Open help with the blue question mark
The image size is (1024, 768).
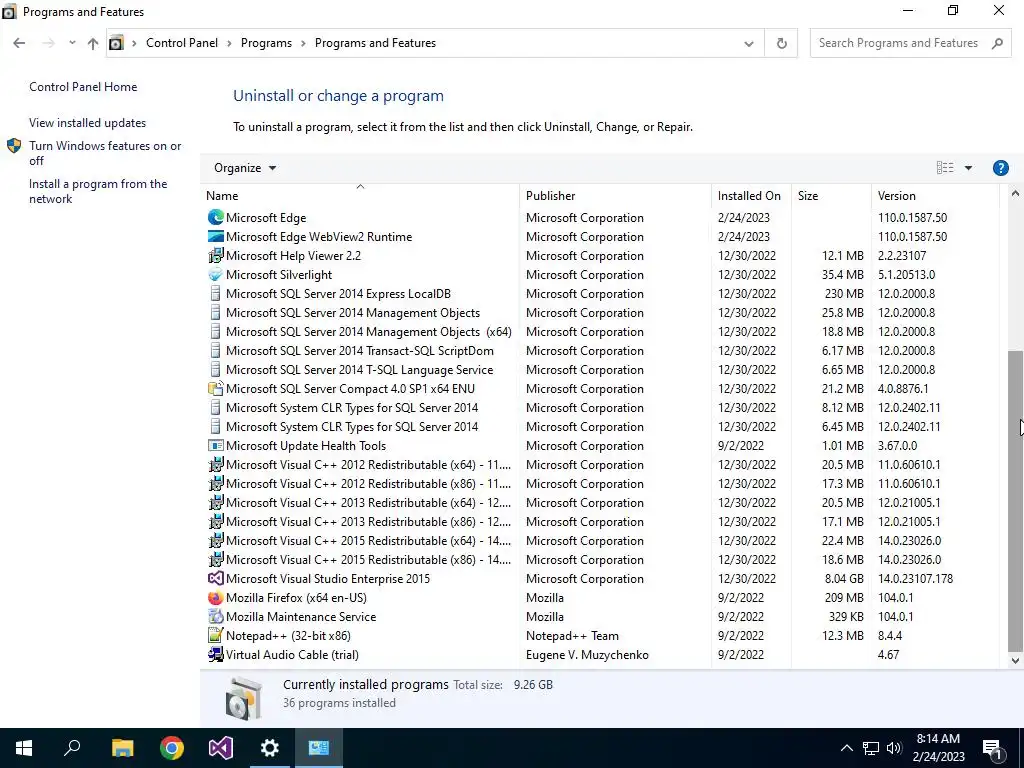[1000, 168]
